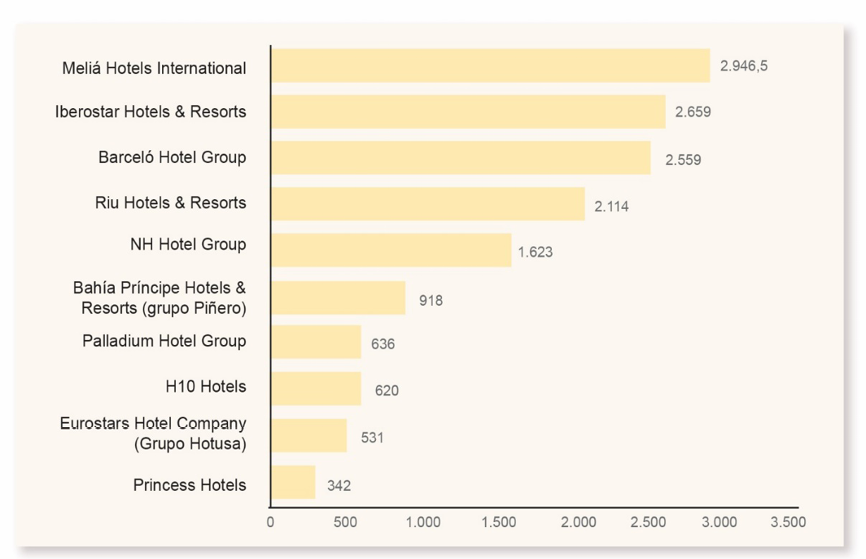Click the 342 value label

tap(339, 486)
